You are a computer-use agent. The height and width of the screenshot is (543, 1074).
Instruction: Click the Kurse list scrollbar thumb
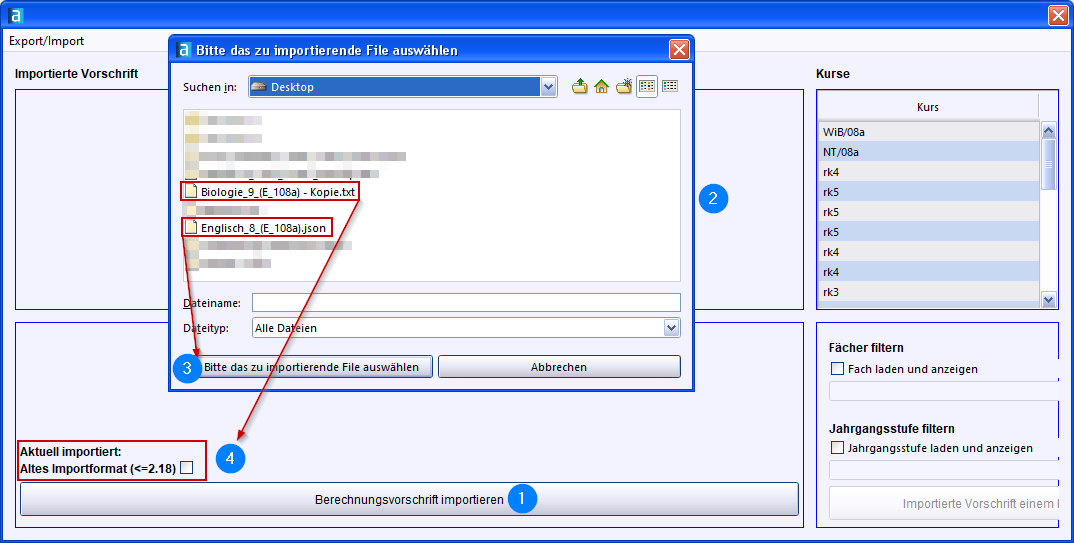tap(1048, 164)
